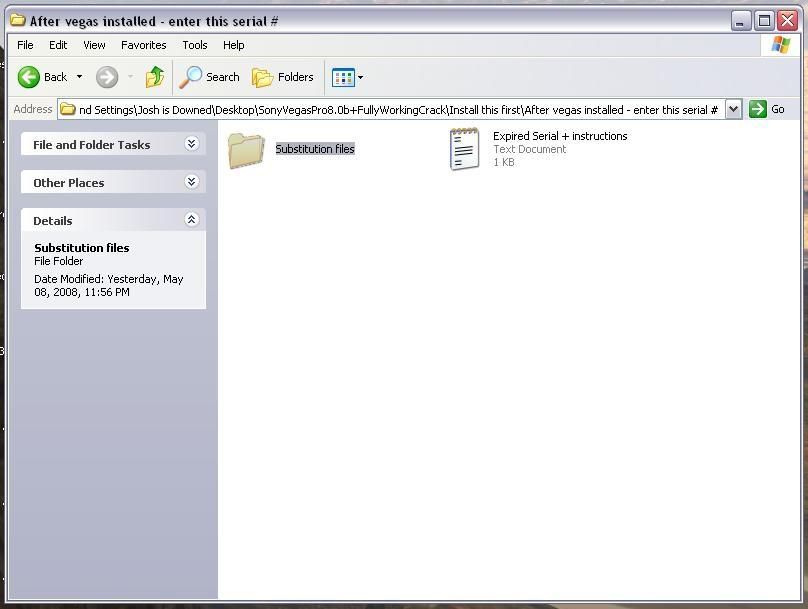This screenshot has height=609, width=808.
Task: Open the Forward history dropdown arrow
Action: click(130, 77)
